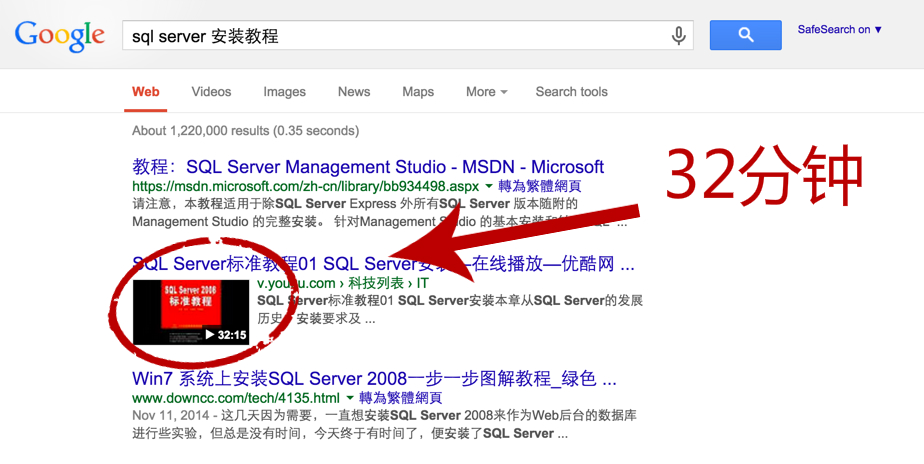Image resolution: width=924 pixels, height=464 pixels.
Task: Switch to the Images tab
Action: [x=284, y=92]
